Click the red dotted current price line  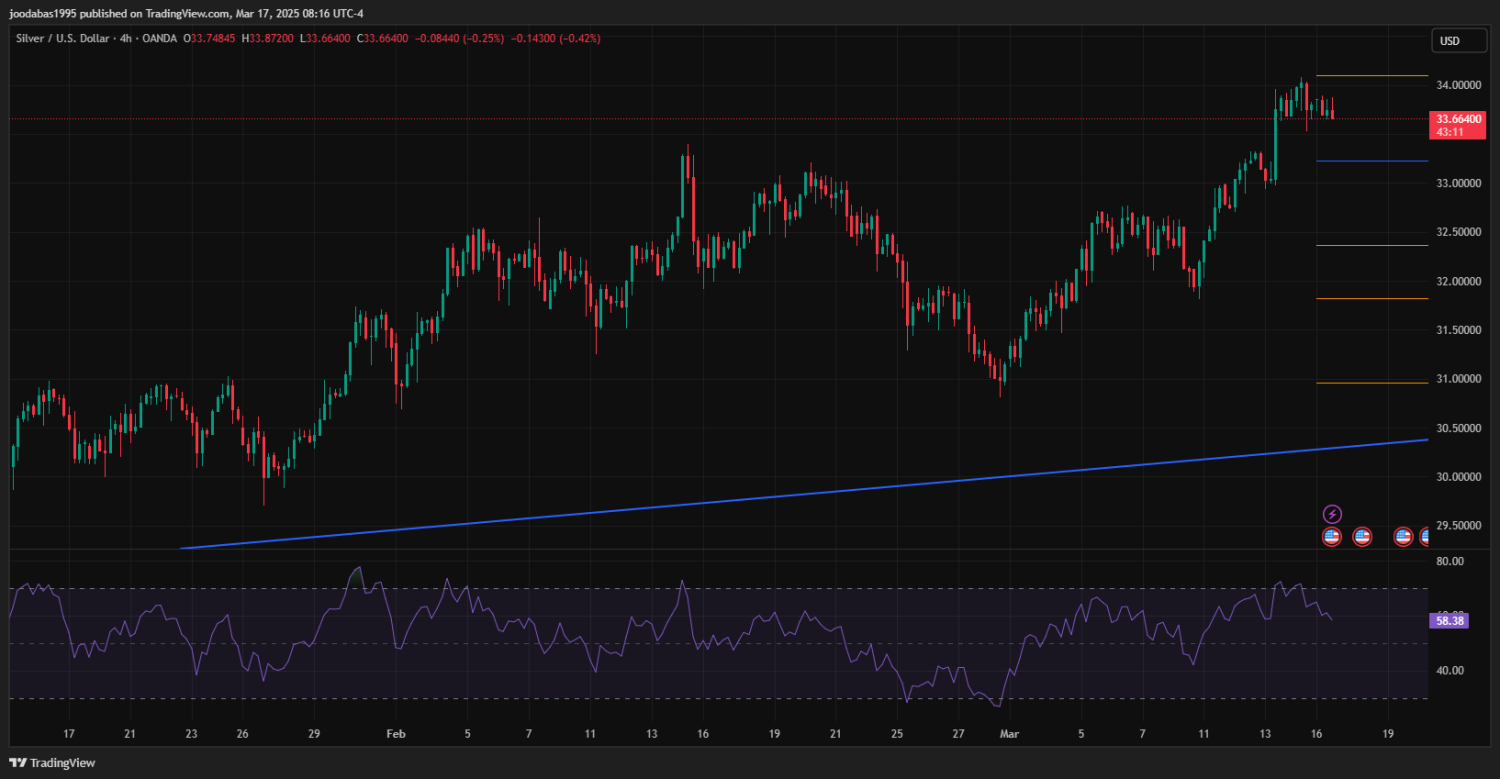click(700, 119)
